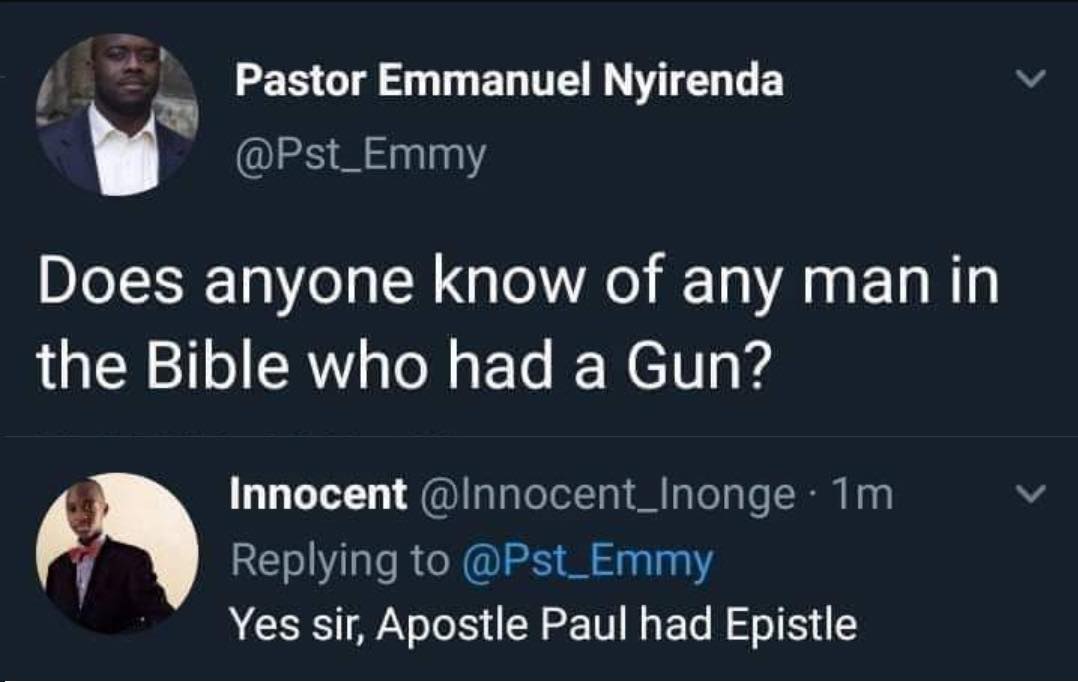Image resolution: width=1078 pixels, height=682 pixels.
Task: Visit the Pastor Emmanuel Nyirenda display name
Action: 509,80
